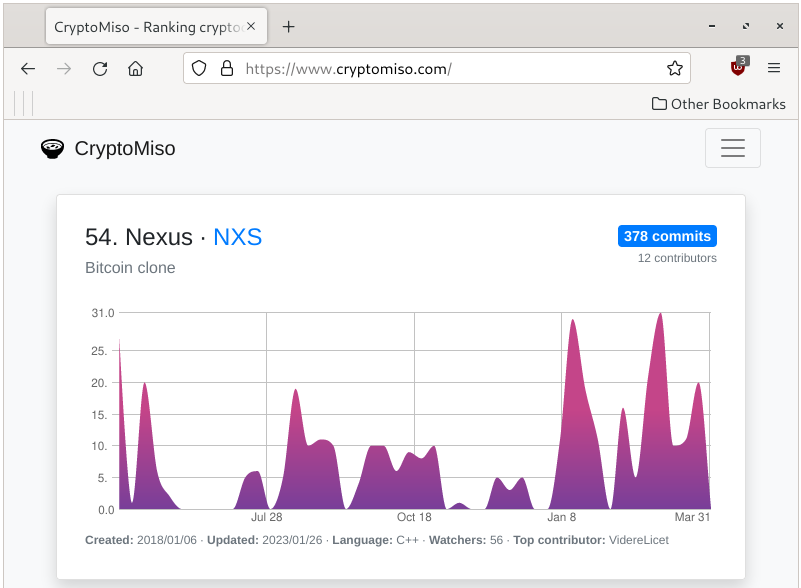Click the NXS ticker link

237,237
